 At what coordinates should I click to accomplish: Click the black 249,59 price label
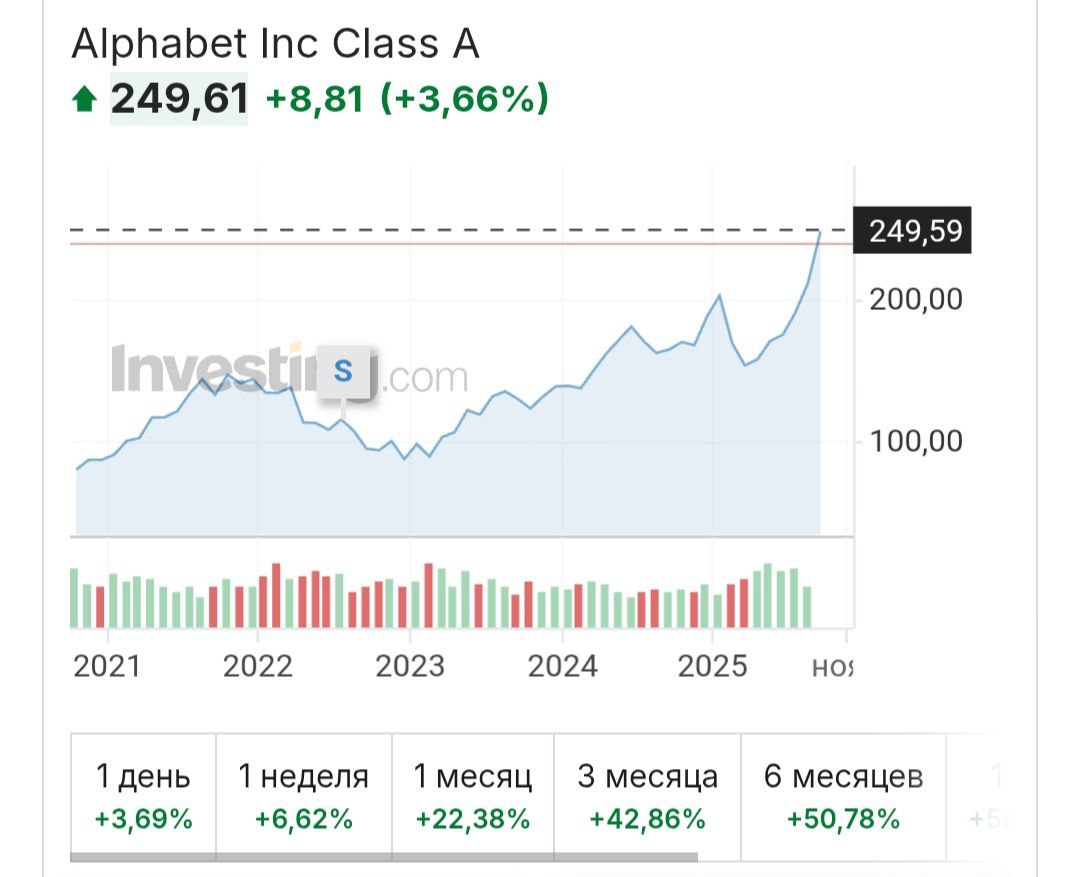(914, 232)
